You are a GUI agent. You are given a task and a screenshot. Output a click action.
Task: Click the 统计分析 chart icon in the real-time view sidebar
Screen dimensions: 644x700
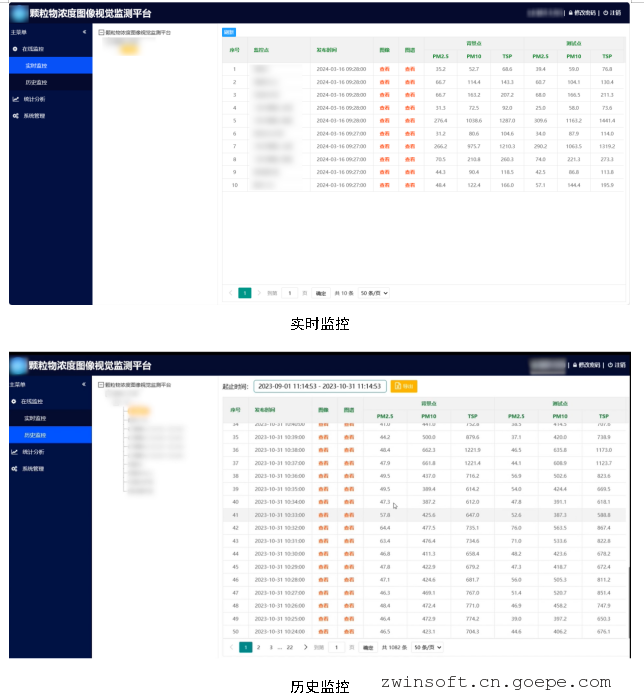(15, 99)
